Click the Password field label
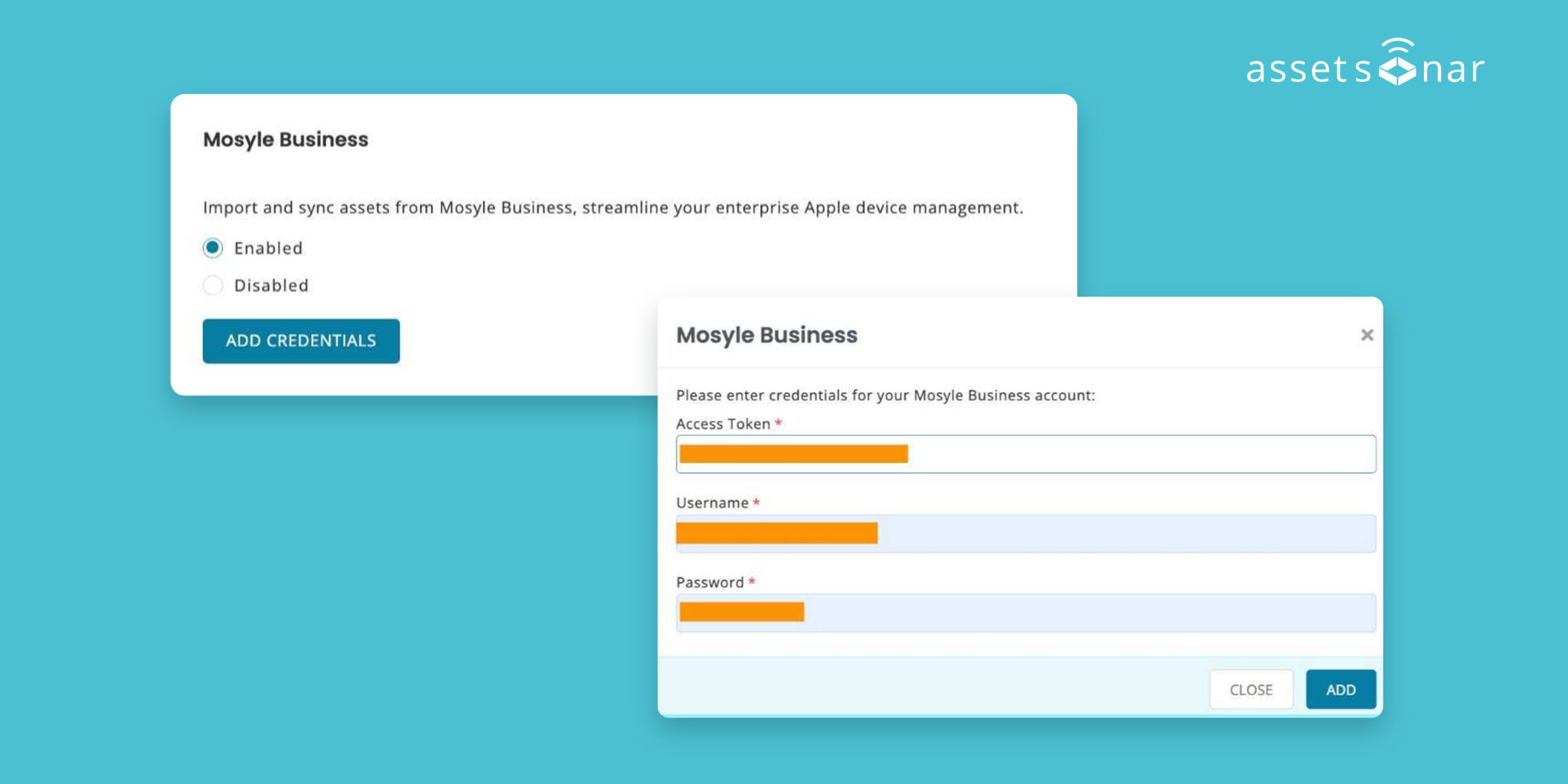1568x784 pixels. (x=709, y=582)
